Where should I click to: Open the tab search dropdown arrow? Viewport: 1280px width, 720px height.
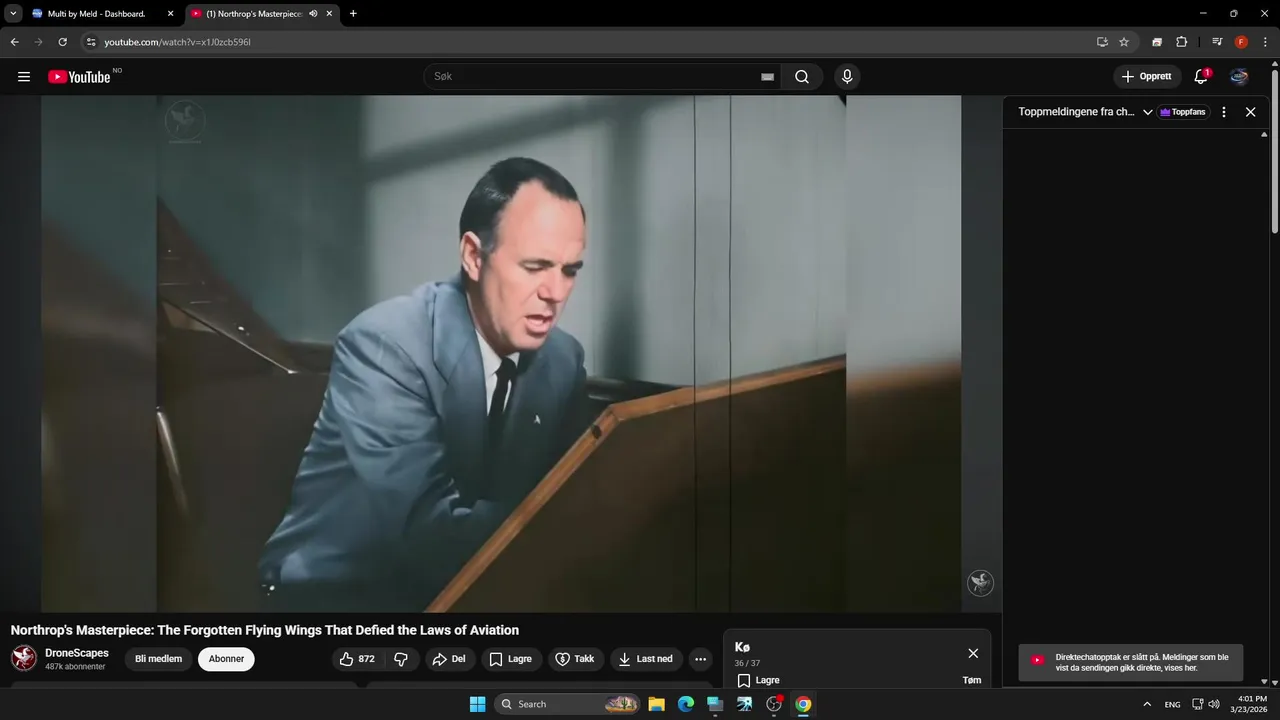13,14
